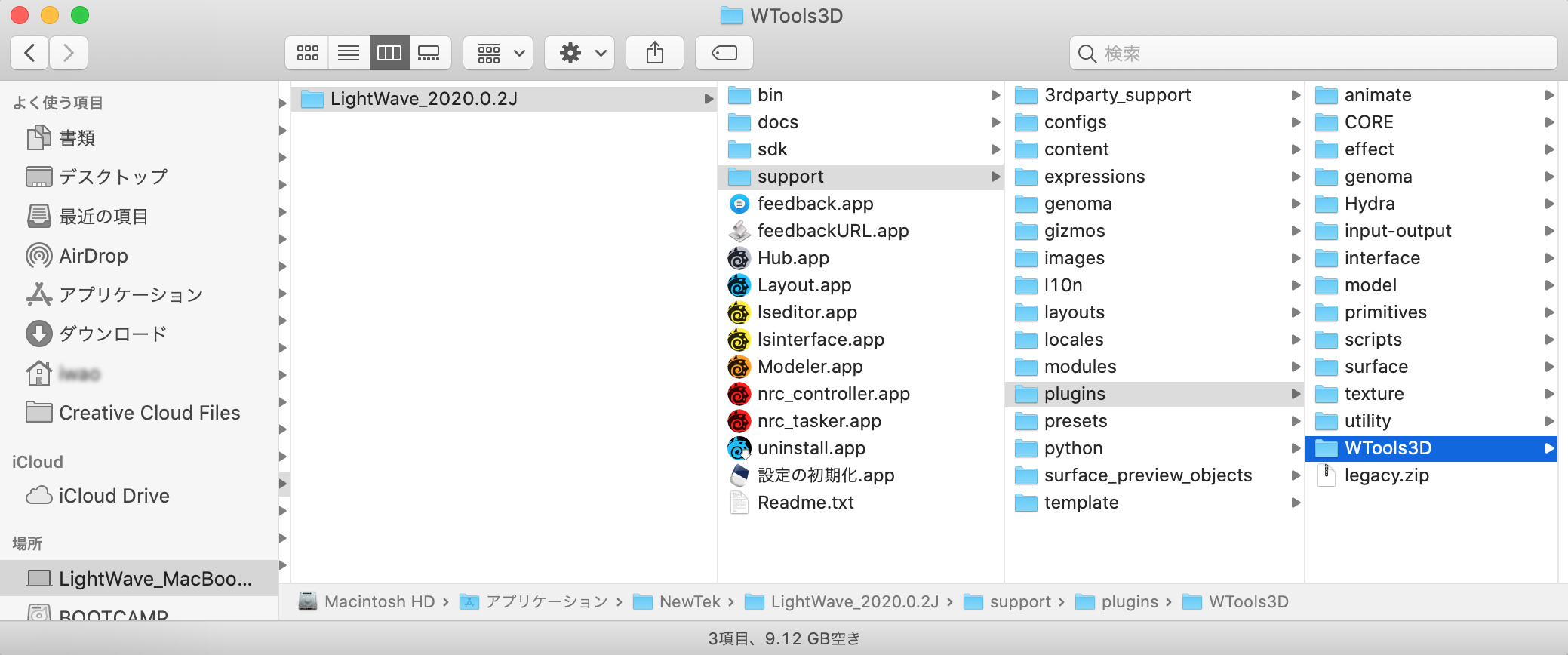The width and height of the screenshot is (1568, 655).
Task: Expand the LightWave_2020.0.2J folder arrow
Action: click(709, 99)
